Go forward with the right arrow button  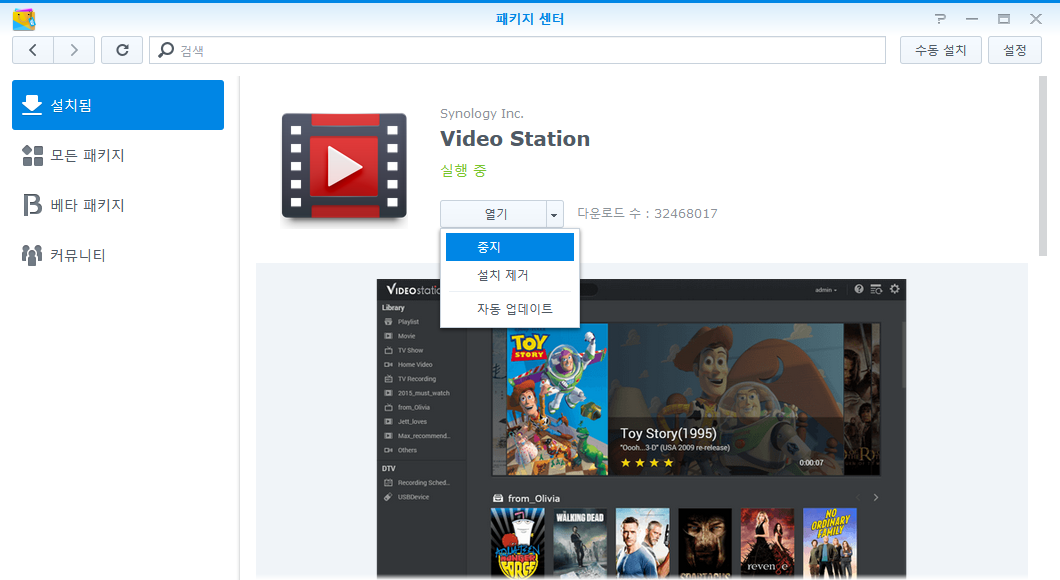[74, 50]
